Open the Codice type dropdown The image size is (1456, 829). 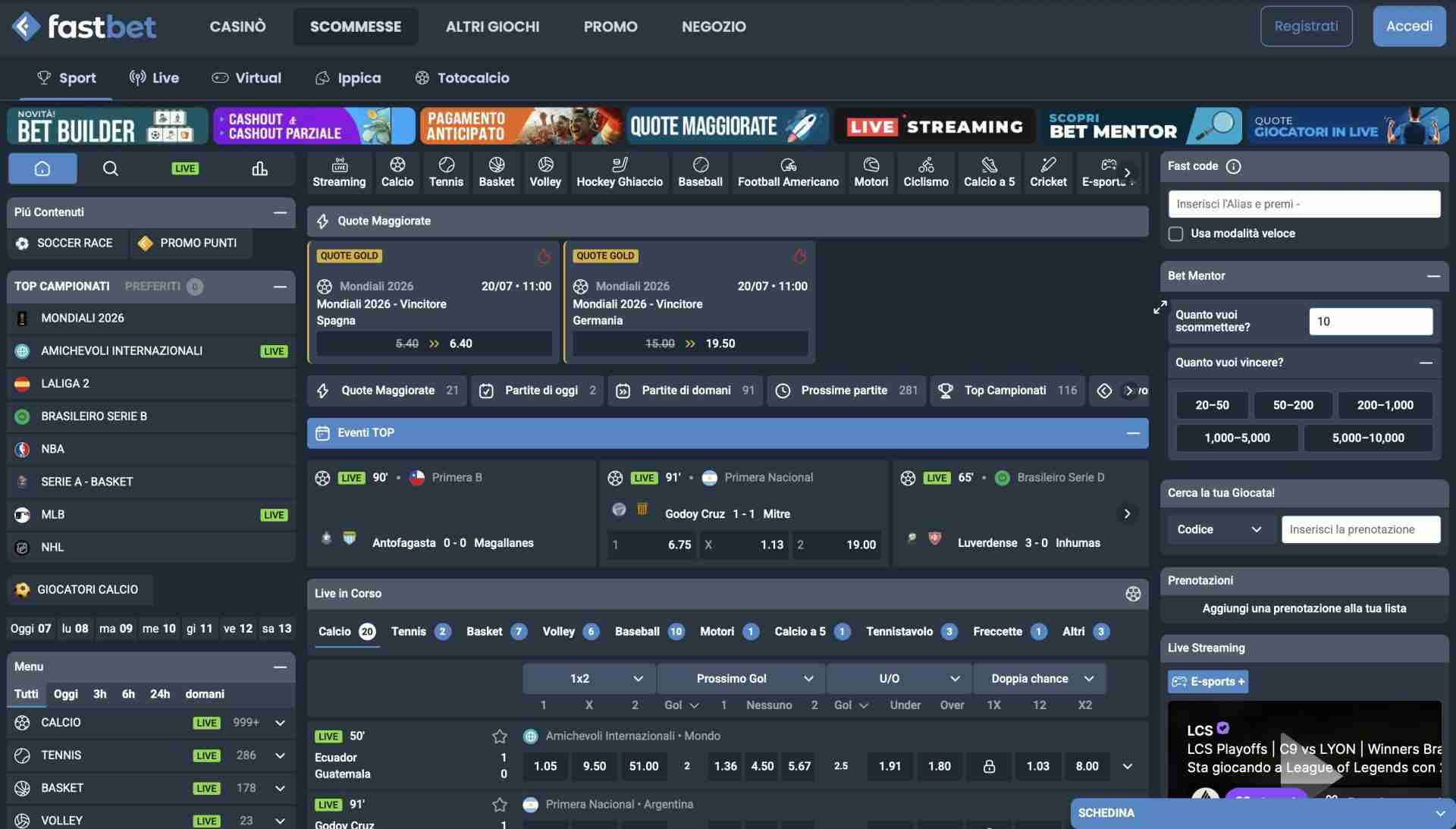pos(1219,529)
